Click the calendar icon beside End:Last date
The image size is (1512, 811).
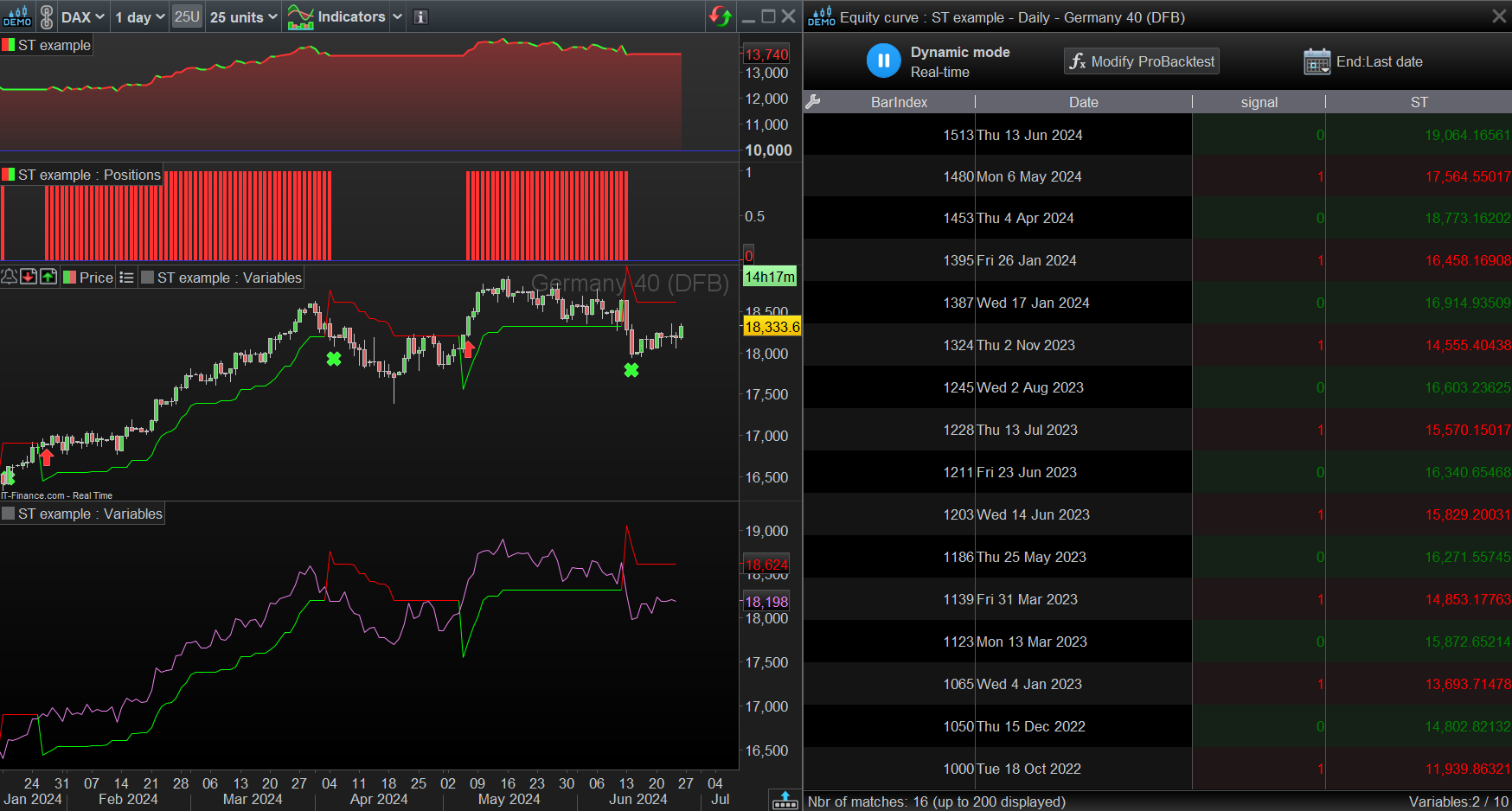coord(1317,61)
